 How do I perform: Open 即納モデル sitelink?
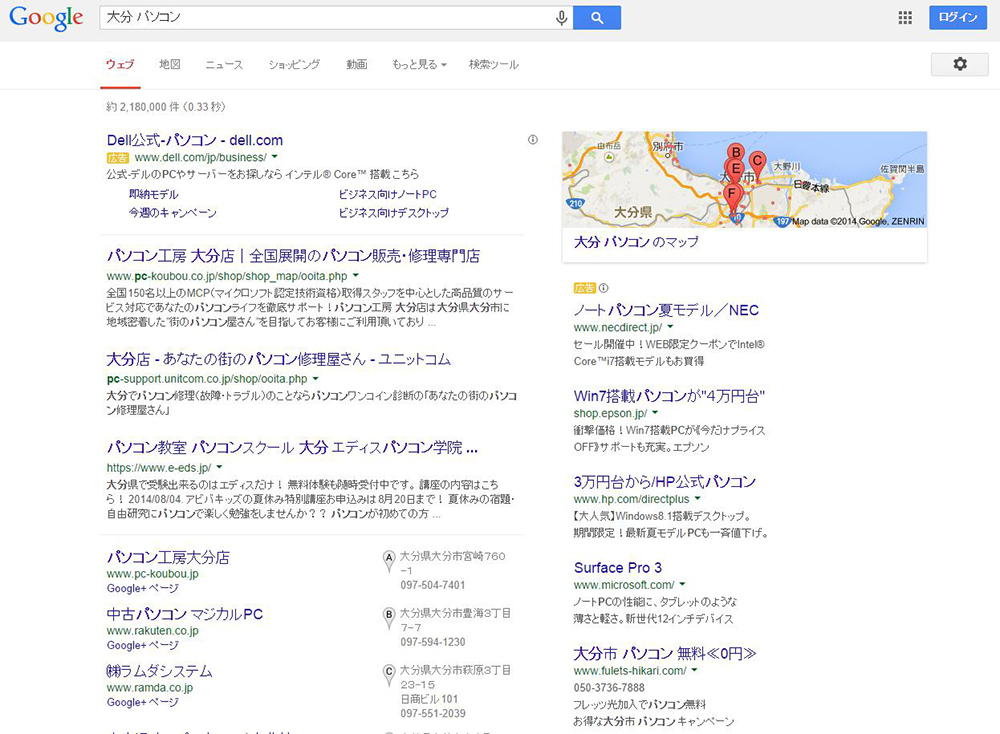153,194
